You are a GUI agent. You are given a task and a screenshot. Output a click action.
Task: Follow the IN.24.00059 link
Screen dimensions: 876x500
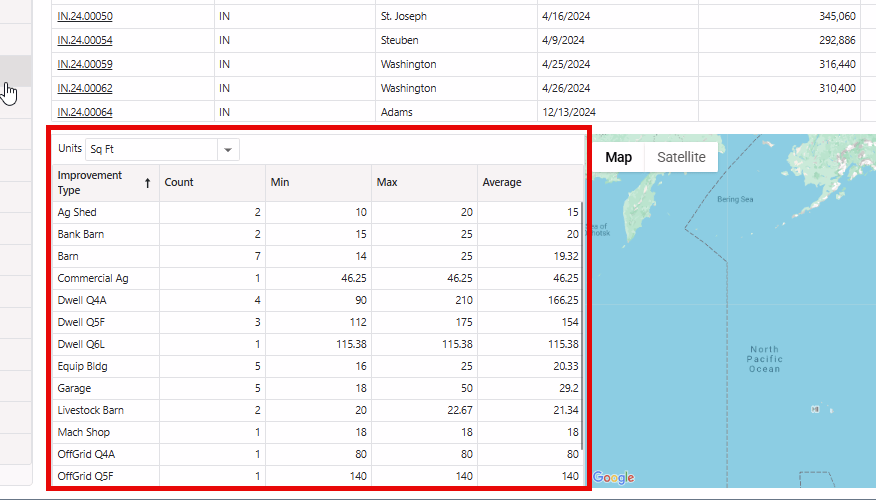[x=85, y=65]
